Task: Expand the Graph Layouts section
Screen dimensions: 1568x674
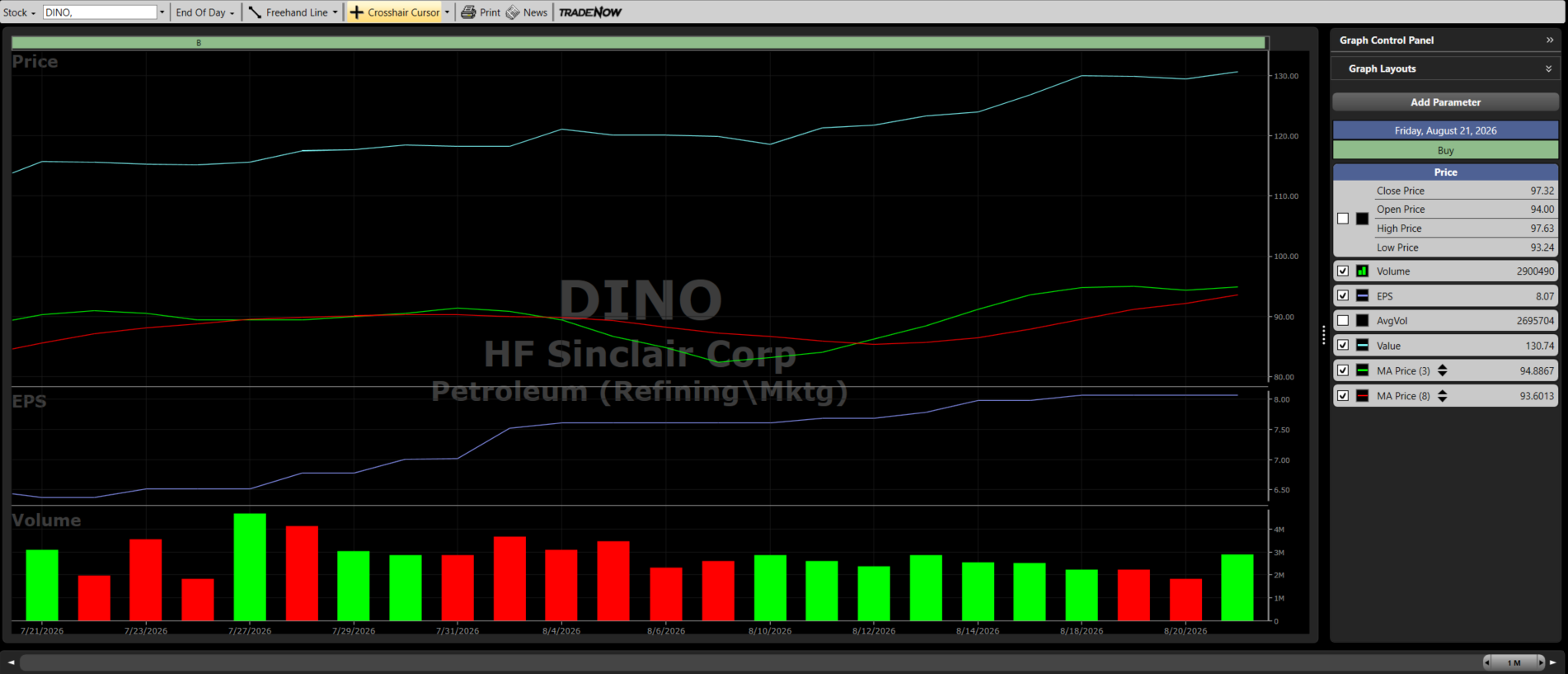Action: click(x=1445, y=68)
